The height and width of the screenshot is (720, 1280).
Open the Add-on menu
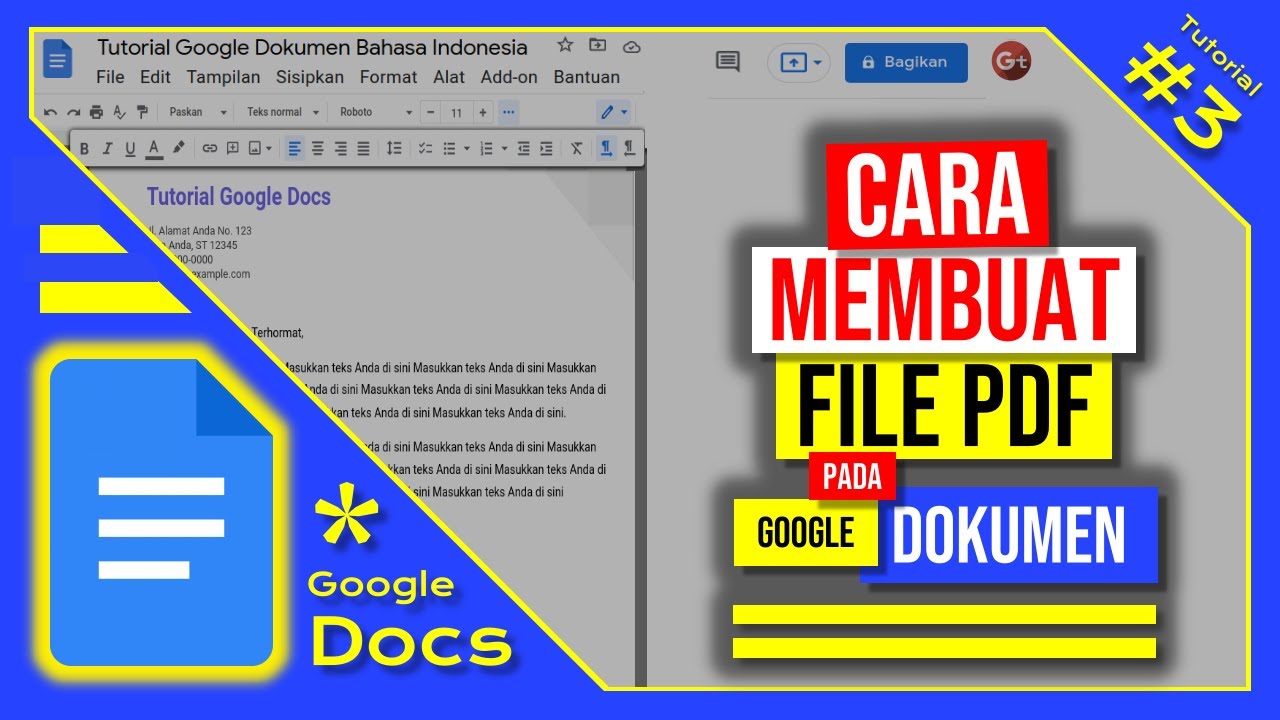pyautogui.click(x=509, y=77)
